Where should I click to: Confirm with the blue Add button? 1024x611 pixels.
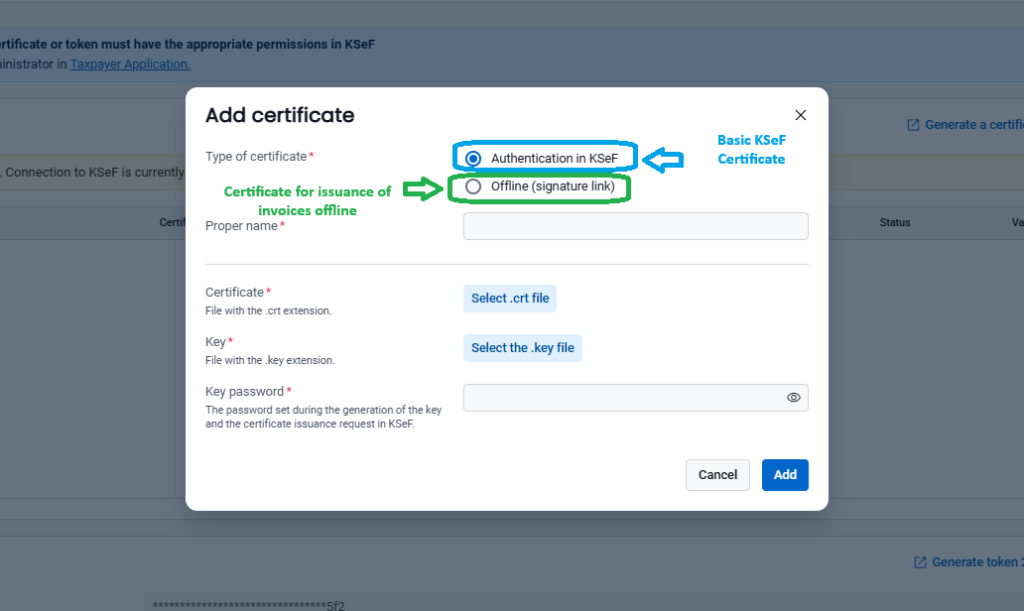[784, 475]
